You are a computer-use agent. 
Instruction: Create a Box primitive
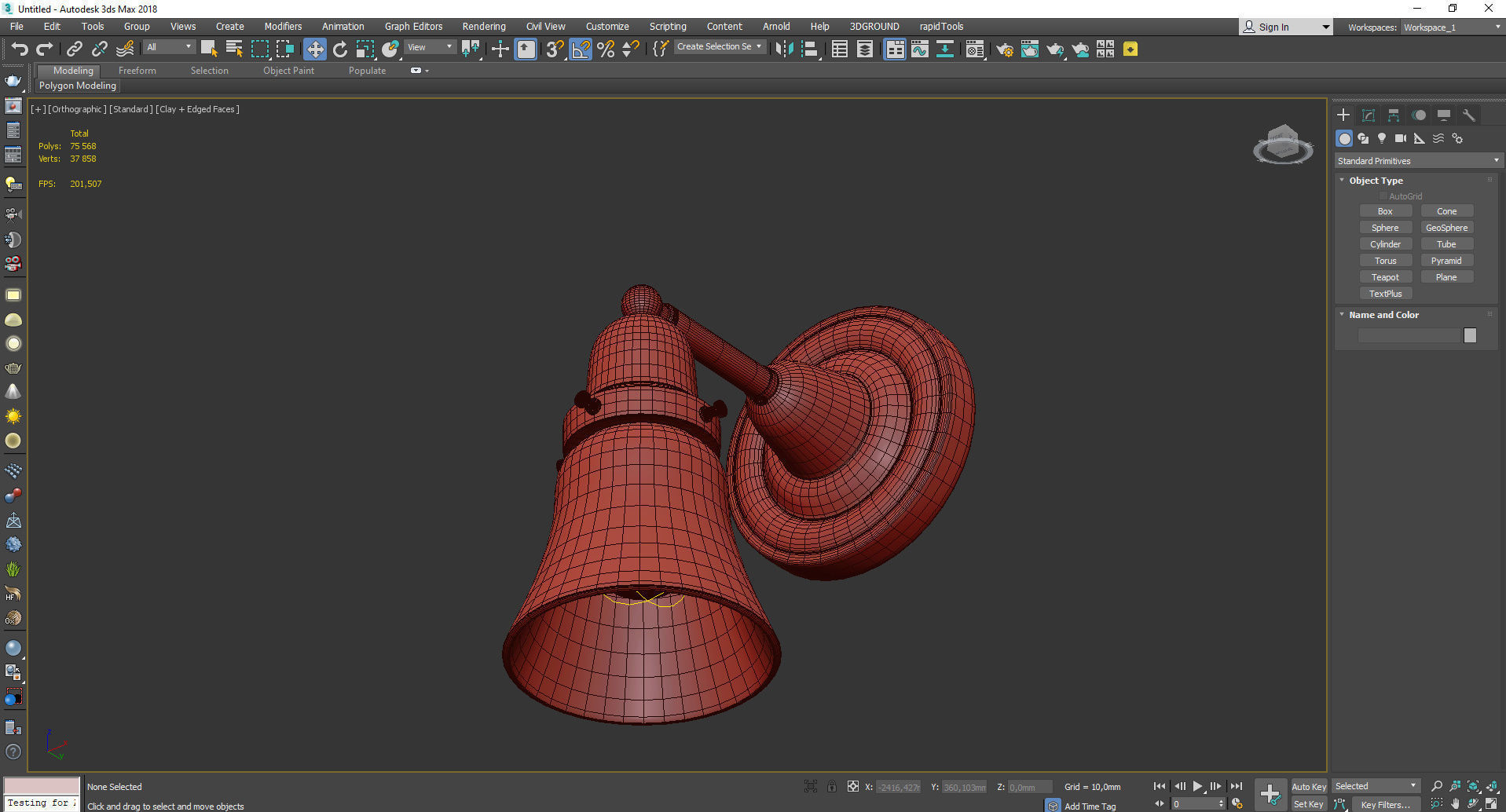coord(1385,211)
